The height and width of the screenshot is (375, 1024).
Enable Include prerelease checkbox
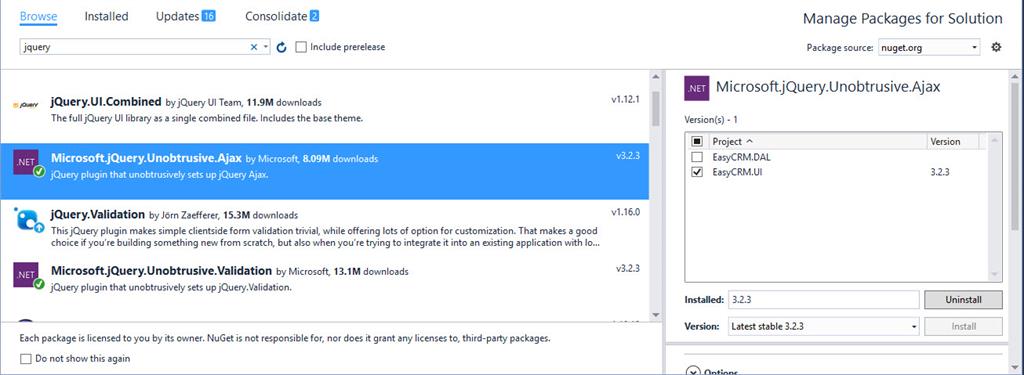pyautogui.click(x=301, y=47)
